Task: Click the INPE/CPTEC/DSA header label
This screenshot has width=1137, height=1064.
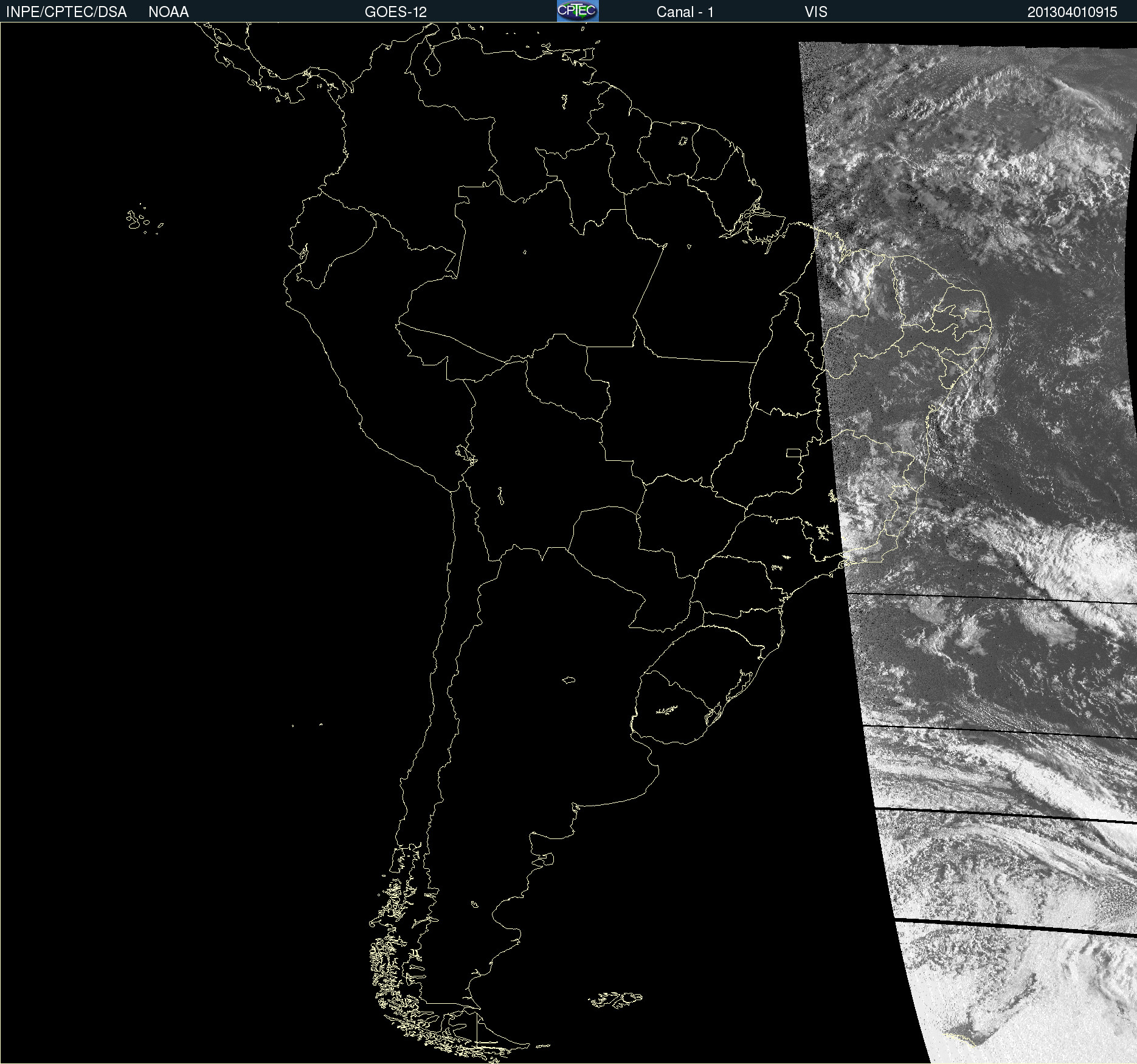Action: point(66,12)
